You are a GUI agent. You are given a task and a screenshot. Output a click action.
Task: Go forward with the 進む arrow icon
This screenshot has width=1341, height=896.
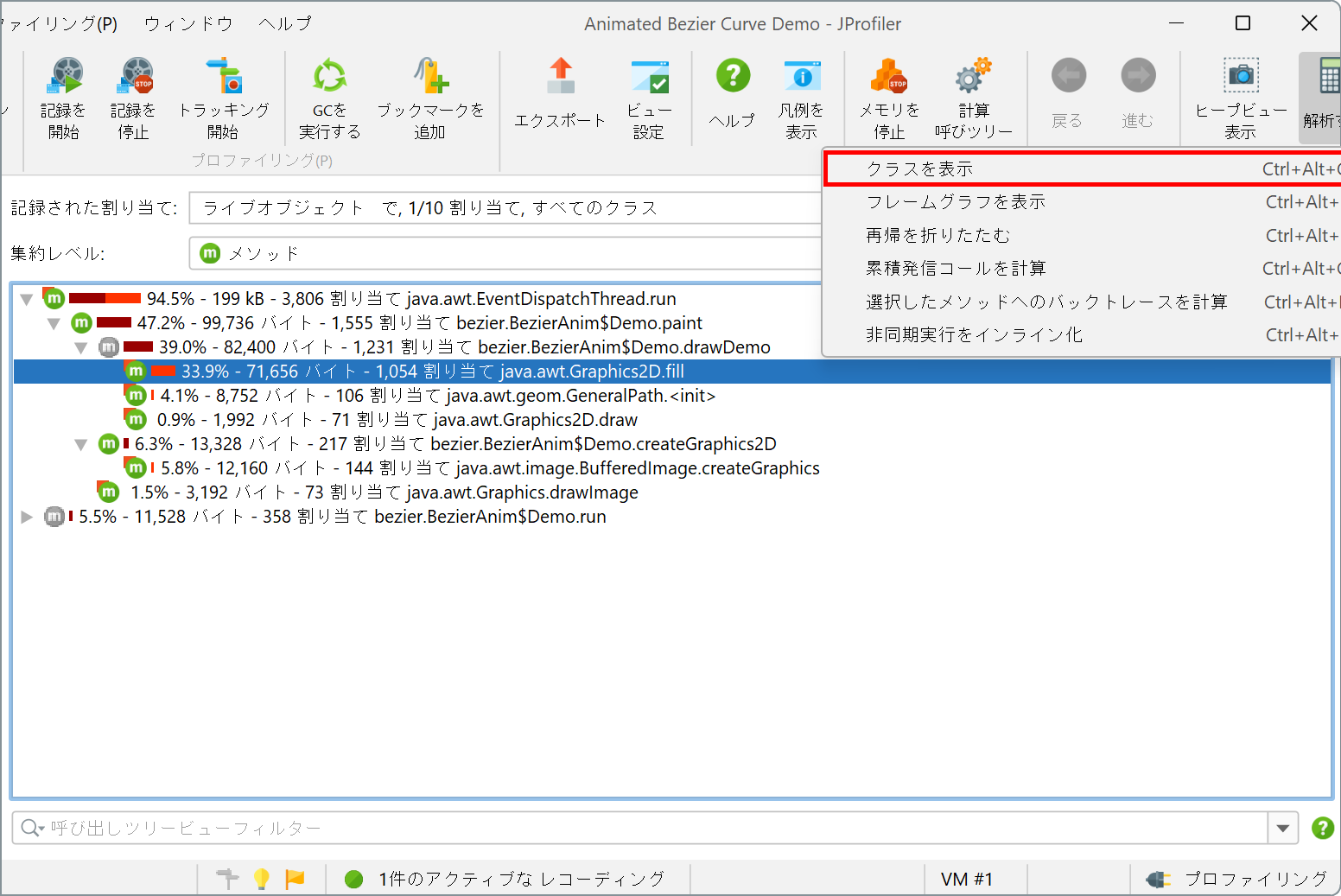click(x=1138, y=77)
